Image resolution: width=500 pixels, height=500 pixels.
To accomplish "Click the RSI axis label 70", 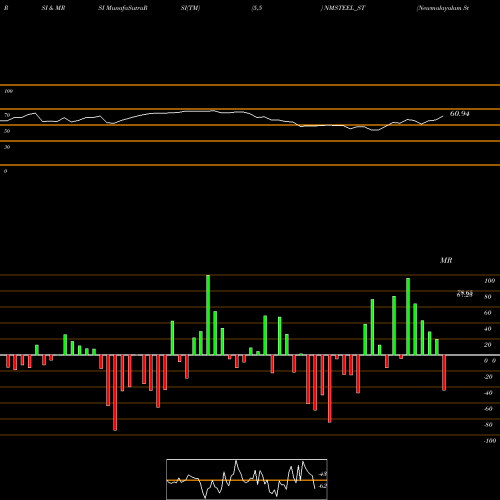I will coord(7,115).
